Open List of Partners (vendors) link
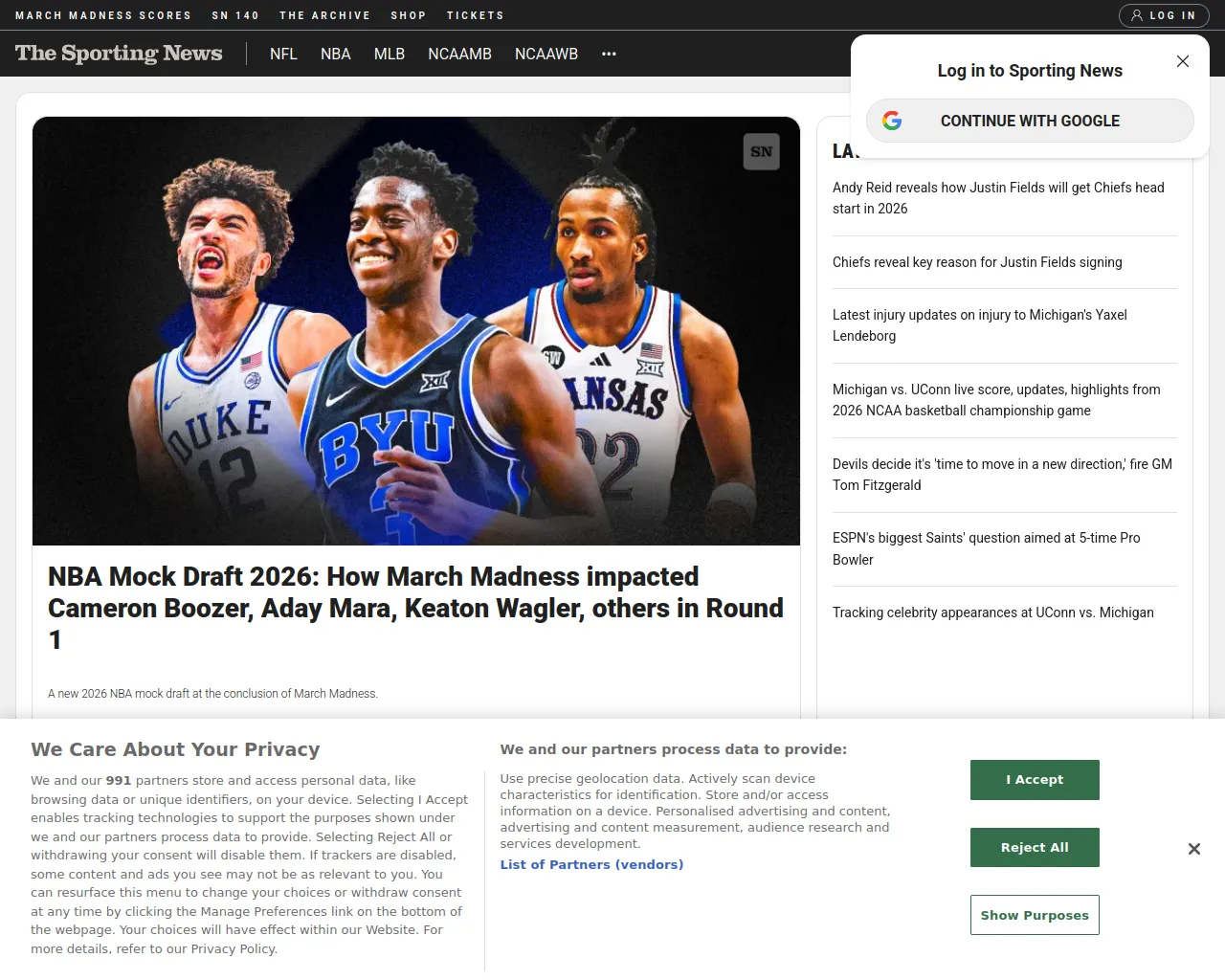Screen dimensions: 1225x980 click(591, 864)
